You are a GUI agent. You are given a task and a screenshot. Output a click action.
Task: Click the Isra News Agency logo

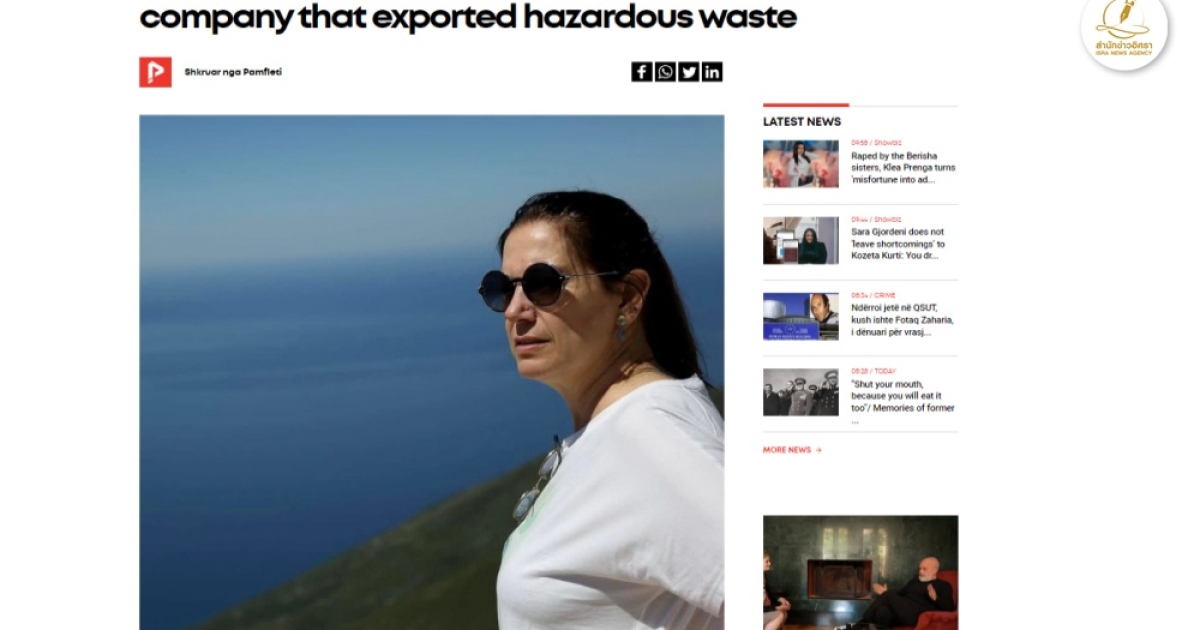1124,32
